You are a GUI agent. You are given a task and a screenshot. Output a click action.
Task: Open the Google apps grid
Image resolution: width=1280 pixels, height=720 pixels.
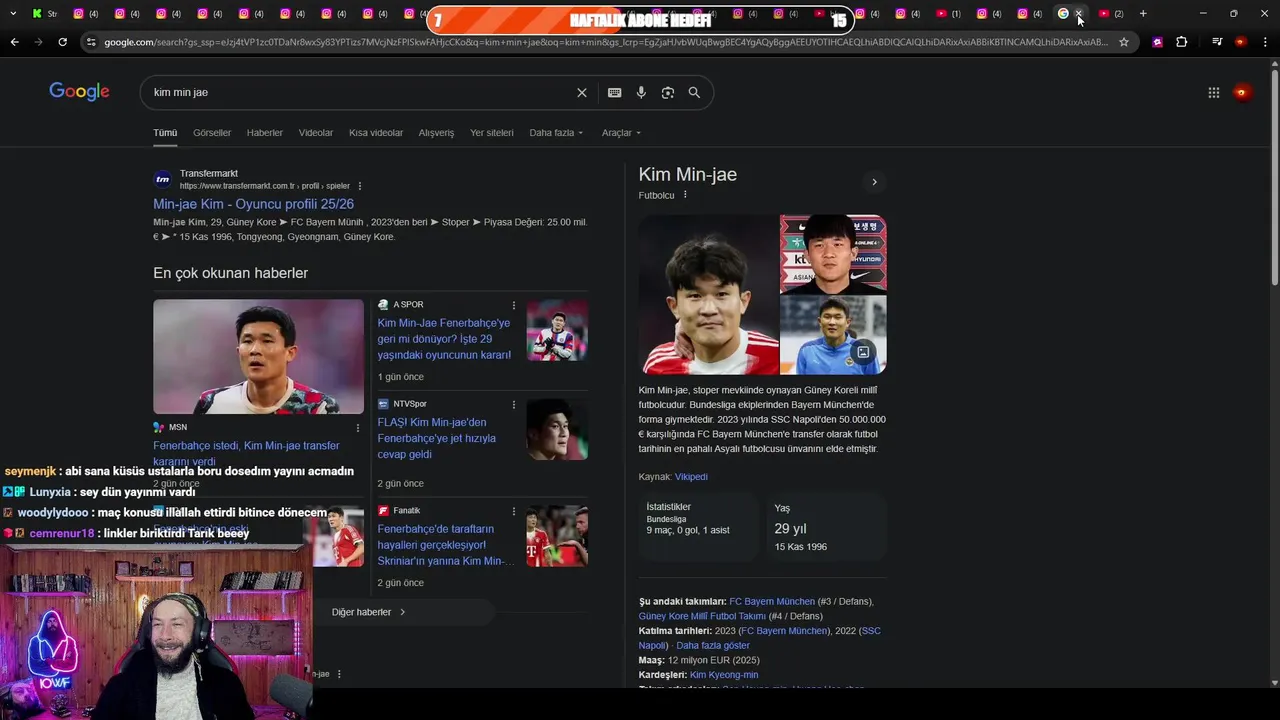tap(1214, 92)
